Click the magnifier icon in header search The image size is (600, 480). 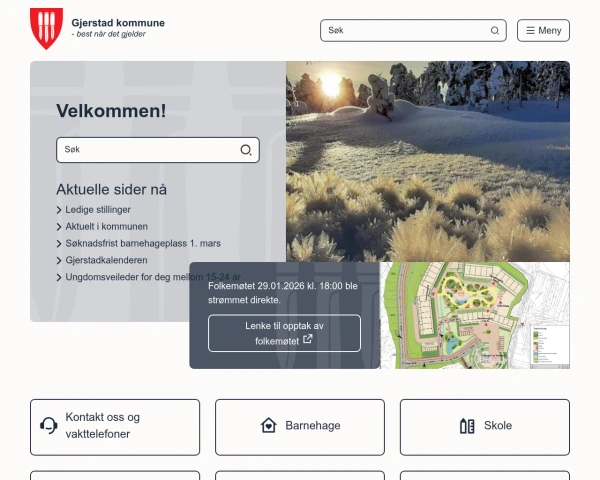pyautogui.click(x=495, y=31)
